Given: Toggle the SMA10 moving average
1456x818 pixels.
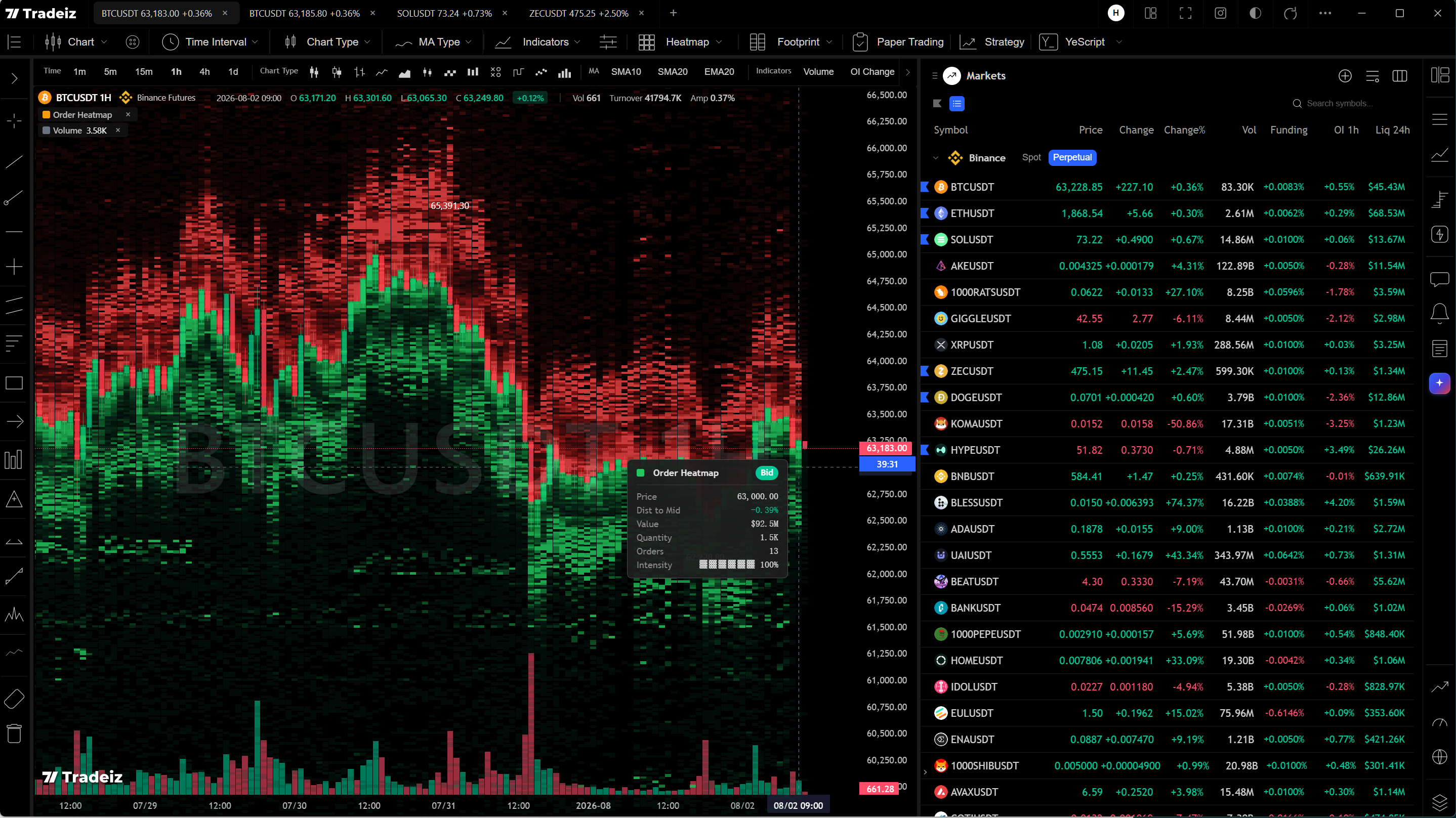Looking at the screenshot, I should coord(626,72).
